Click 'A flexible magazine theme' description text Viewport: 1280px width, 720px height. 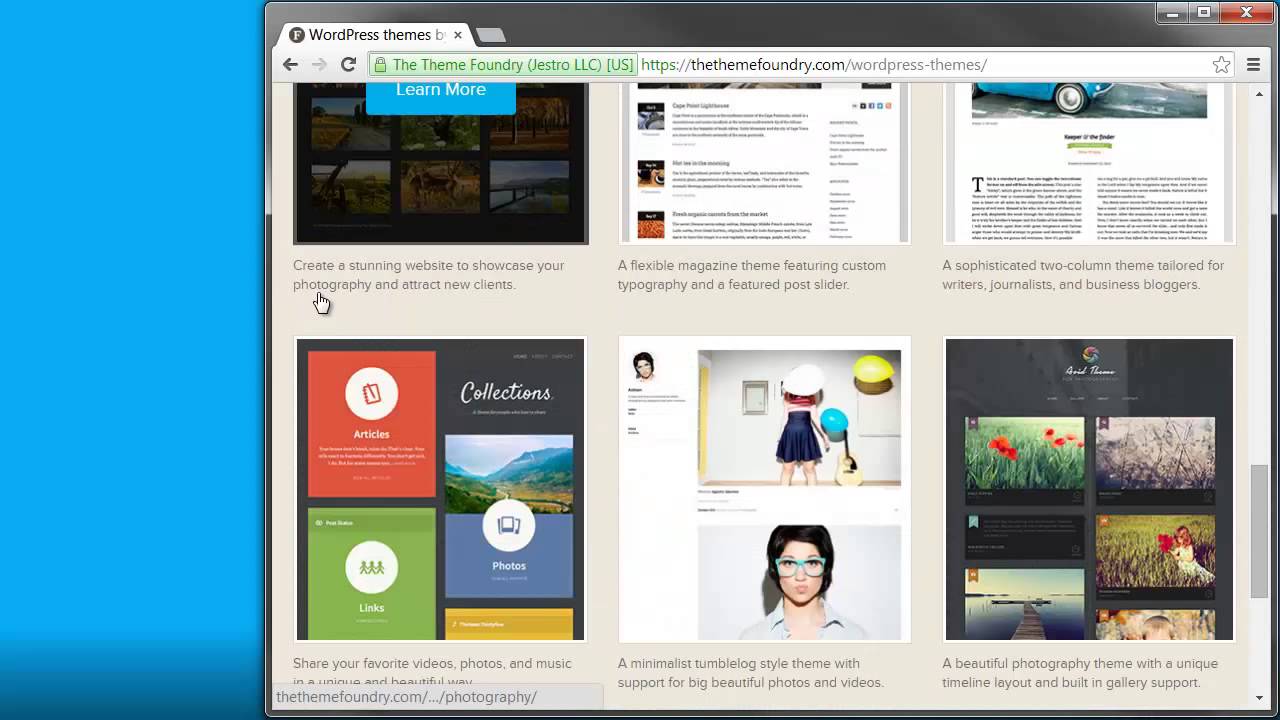(x=751, y=275)
